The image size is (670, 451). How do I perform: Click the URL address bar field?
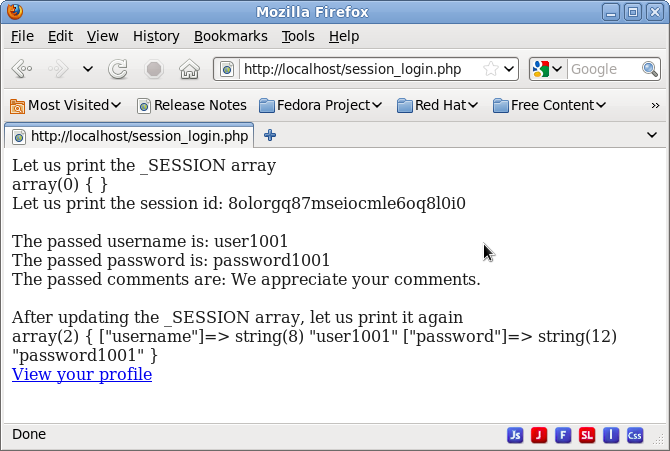point(360,69)
